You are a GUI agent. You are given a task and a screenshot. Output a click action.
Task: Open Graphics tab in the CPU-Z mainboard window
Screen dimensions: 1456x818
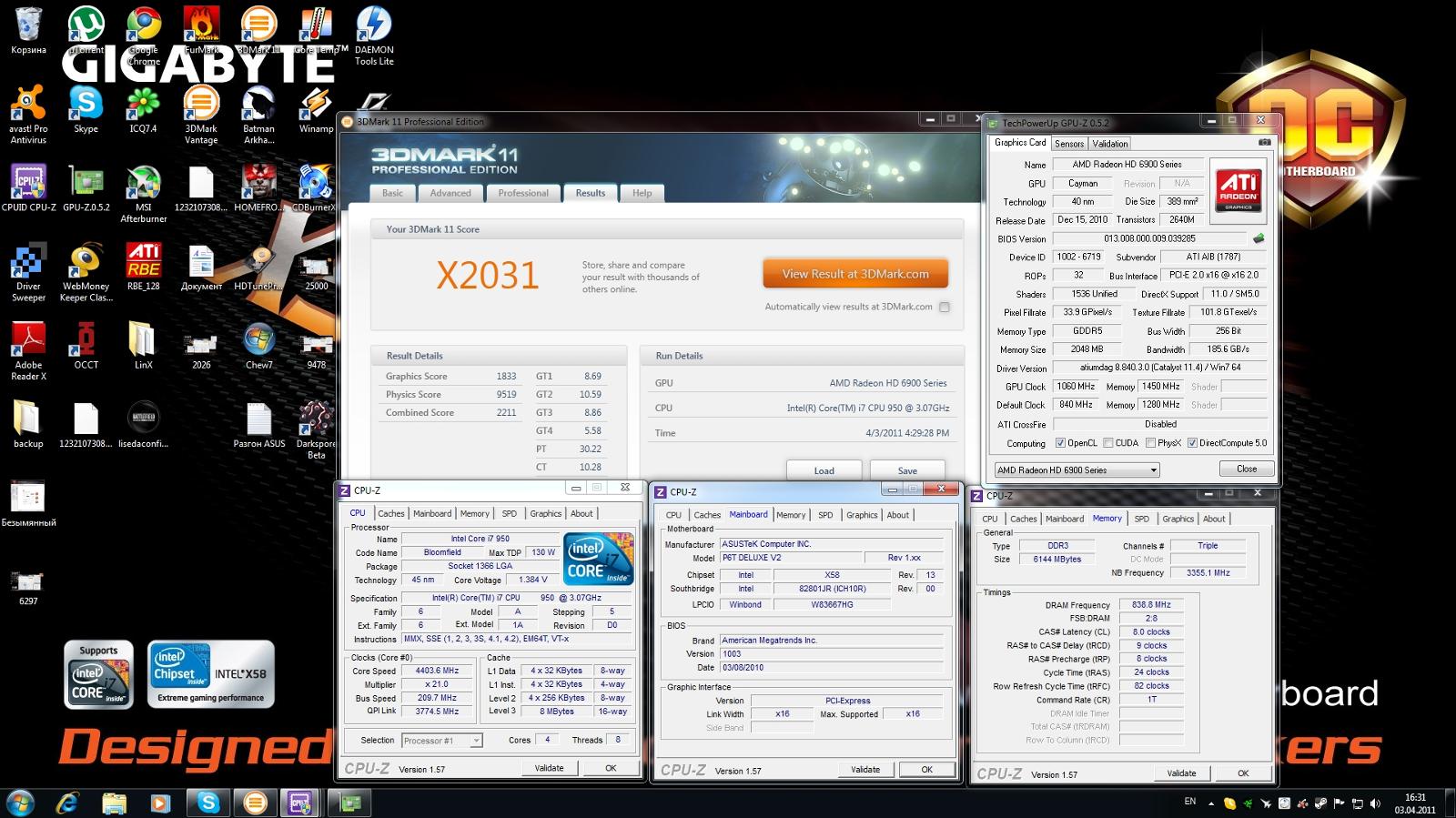(862, 515)
